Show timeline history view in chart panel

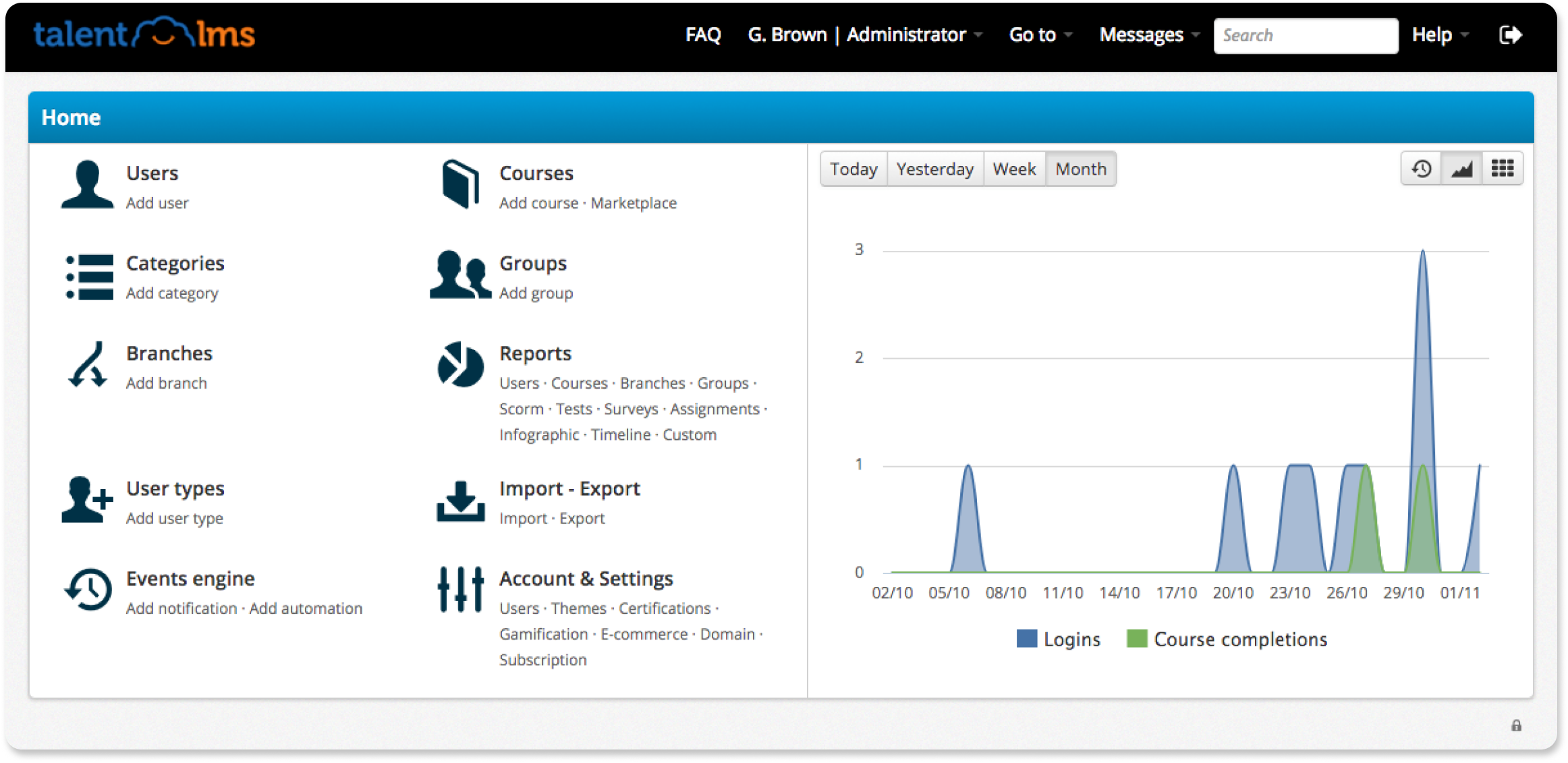point(1421,169)
